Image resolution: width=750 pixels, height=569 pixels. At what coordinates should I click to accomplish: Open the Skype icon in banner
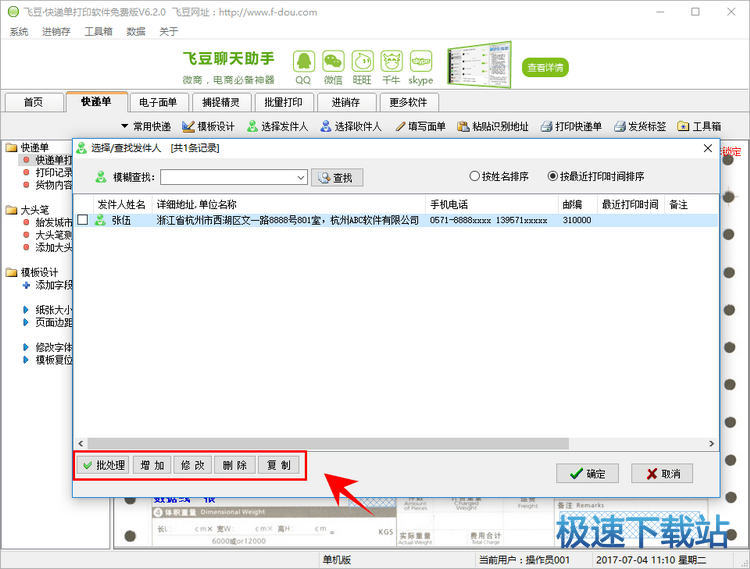(421, 62)
